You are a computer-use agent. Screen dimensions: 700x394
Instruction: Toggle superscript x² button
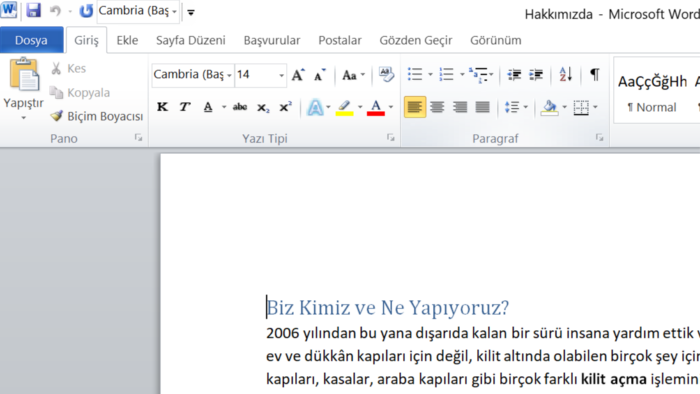click(x=285, y=107)
